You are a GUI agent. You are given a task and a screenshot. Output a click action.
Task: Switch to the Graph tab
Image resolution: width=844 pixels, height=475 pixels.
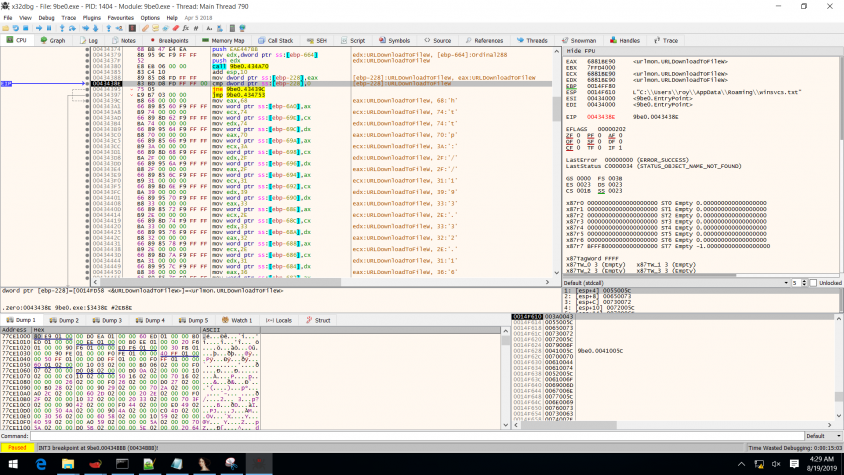coord(53,40)
